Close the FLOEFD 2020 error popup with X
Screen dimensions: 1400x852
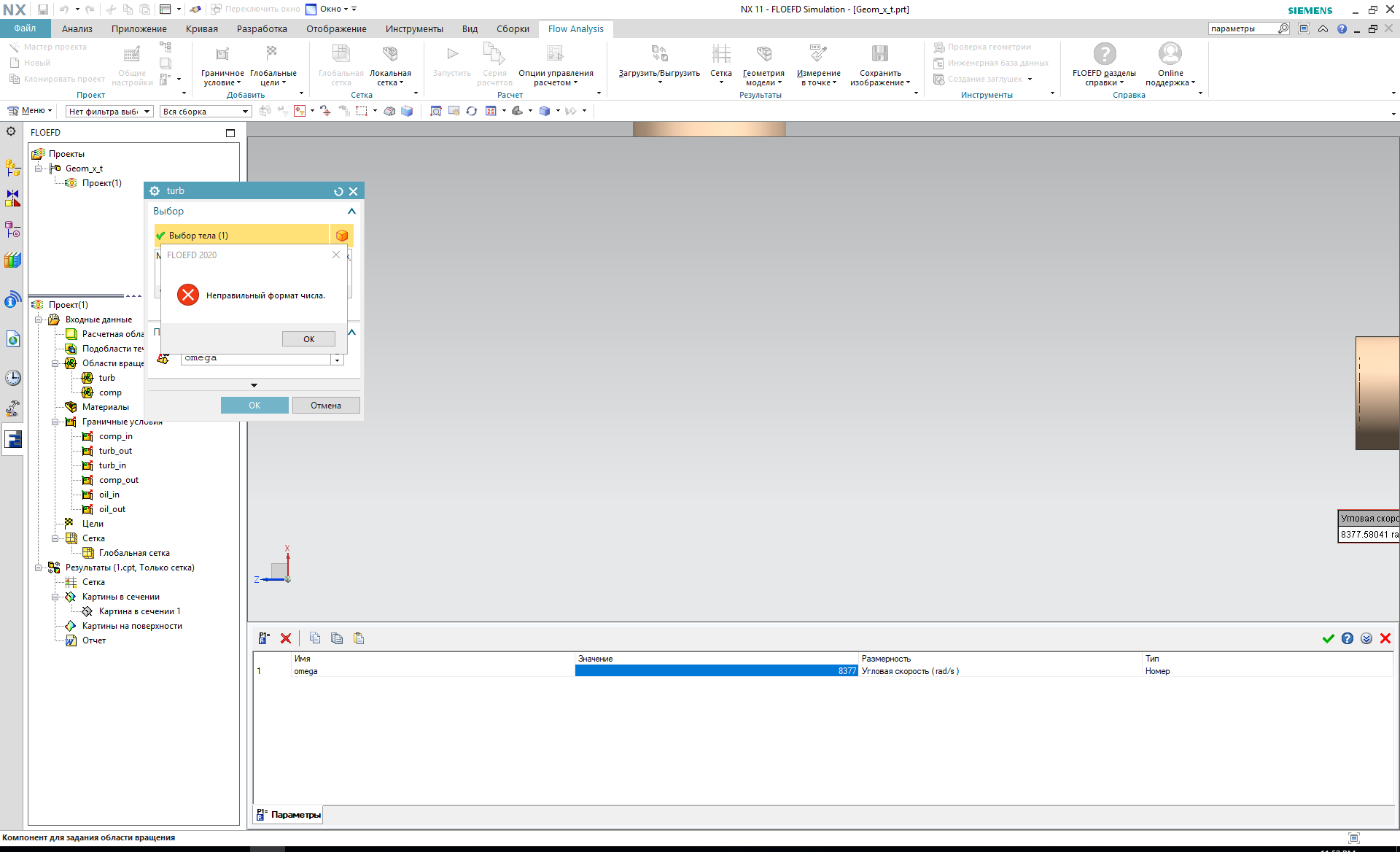point(336,255)
